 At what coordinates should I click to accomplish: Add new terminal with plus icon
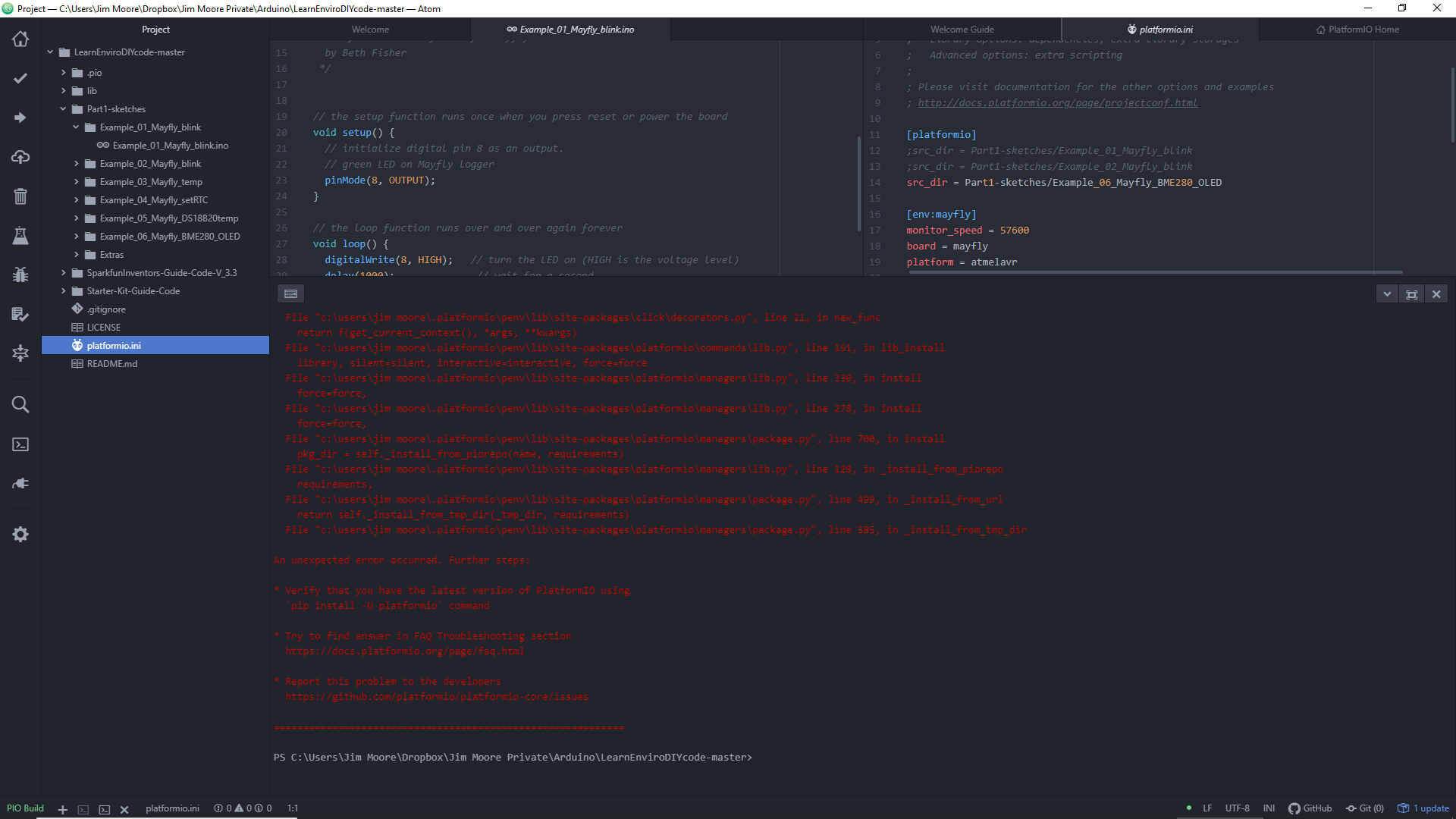[63, 809]
